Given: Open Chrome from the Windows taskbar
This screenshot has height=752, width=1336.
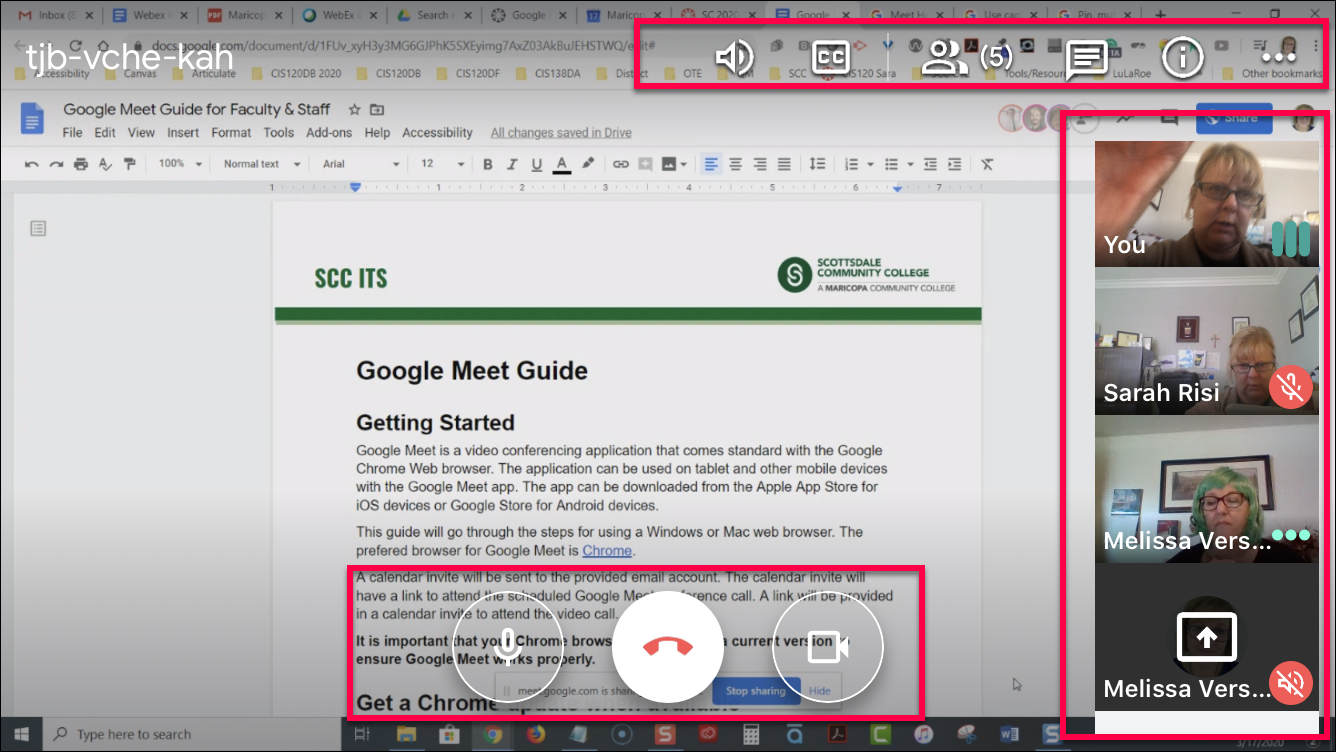Looking at the screenshot, I should [x=492, y=735].
